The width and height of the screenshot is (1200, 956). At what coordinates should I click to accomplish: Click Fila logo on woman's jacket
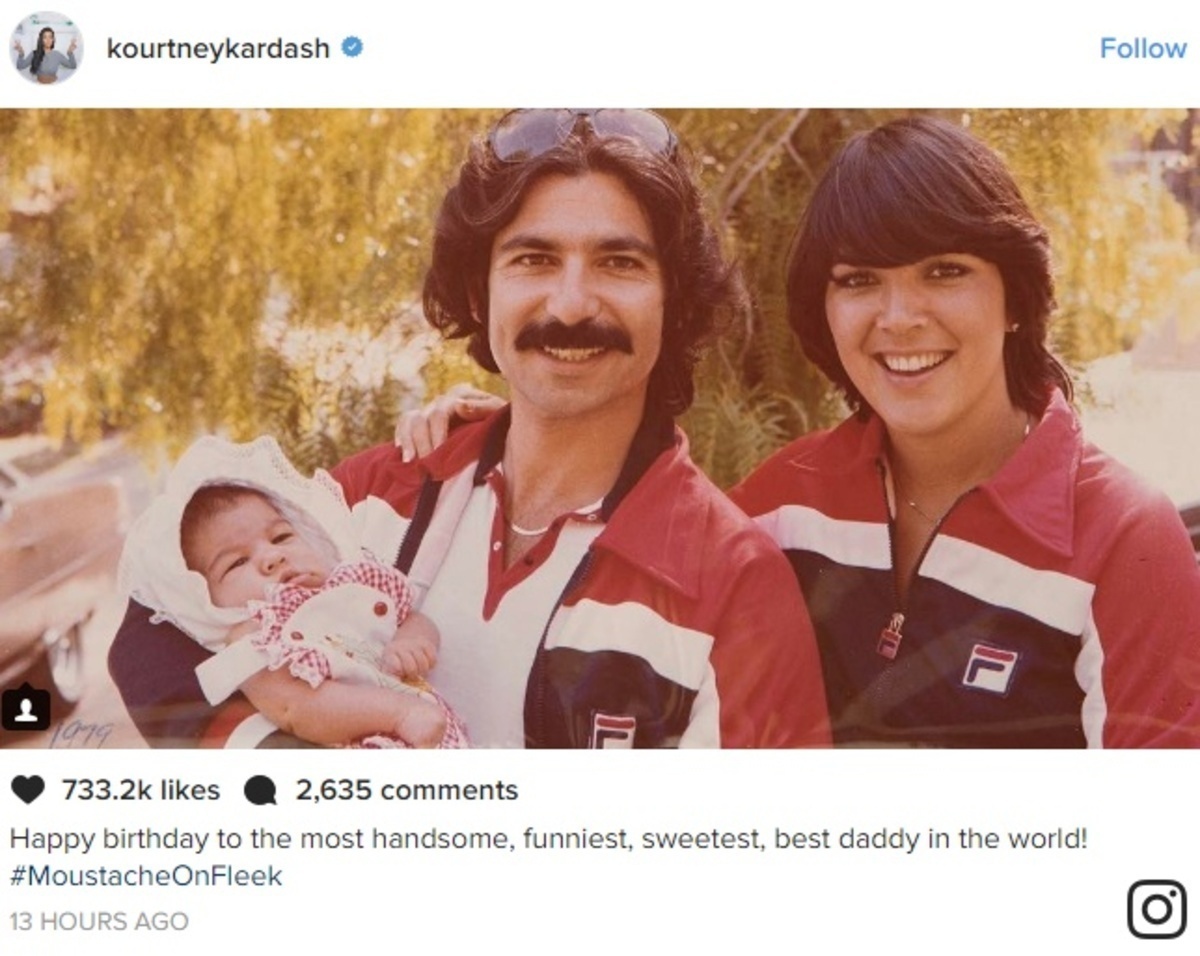[989, 668]
